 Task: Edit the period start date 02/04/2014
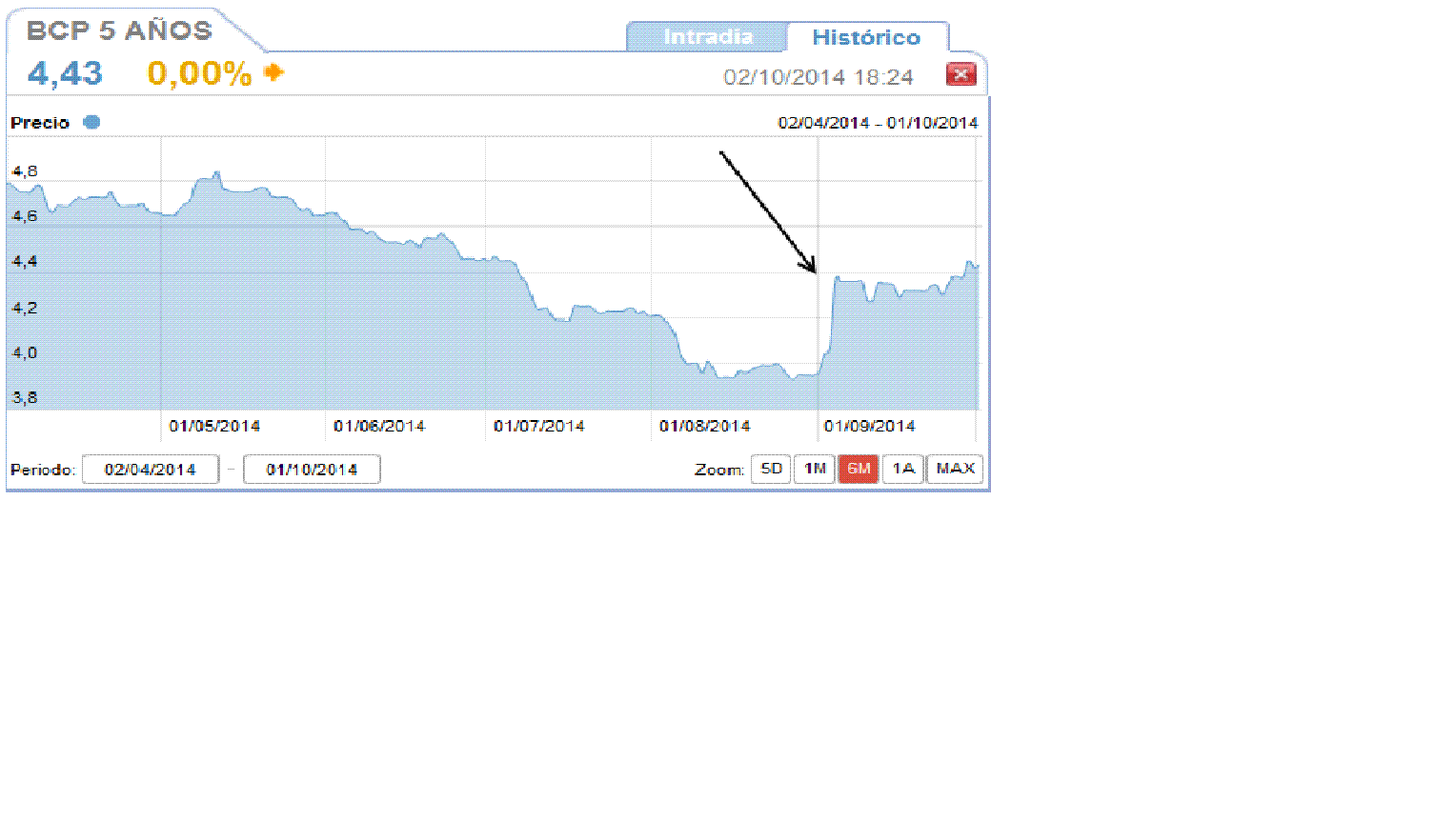click(151, 470)
